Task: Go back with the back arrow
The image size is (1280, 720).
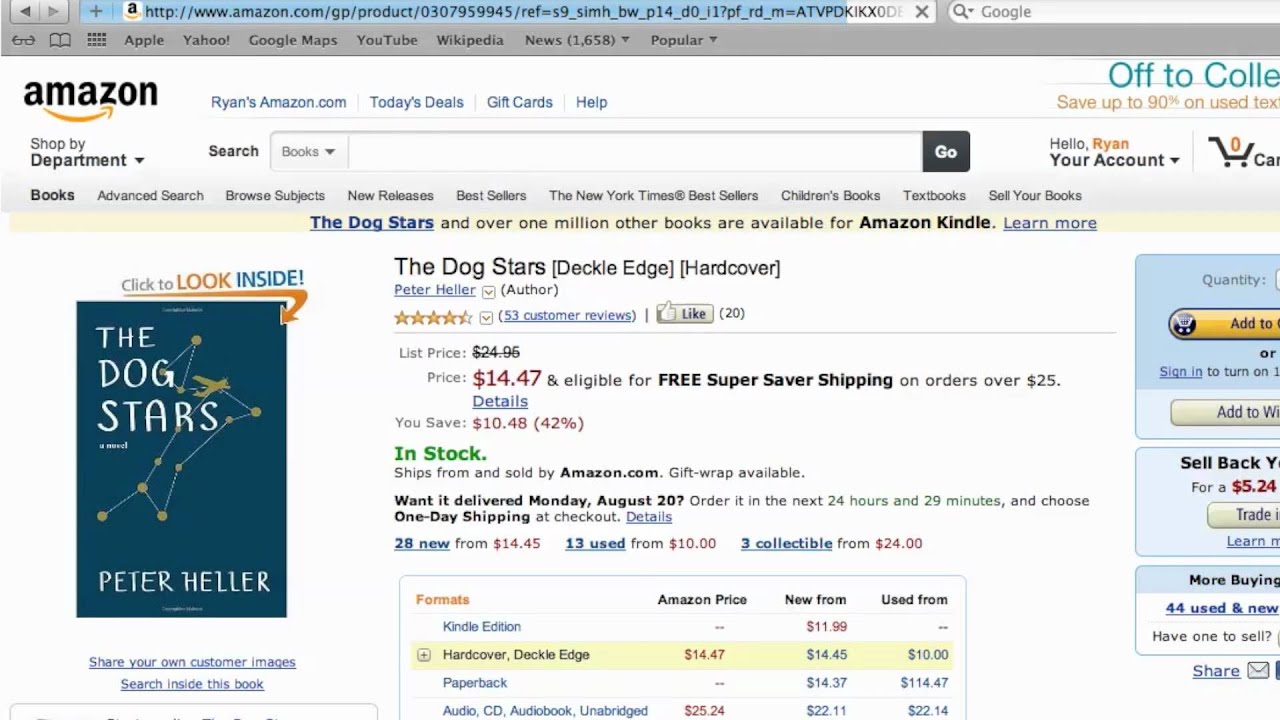Action: (25, 12)
